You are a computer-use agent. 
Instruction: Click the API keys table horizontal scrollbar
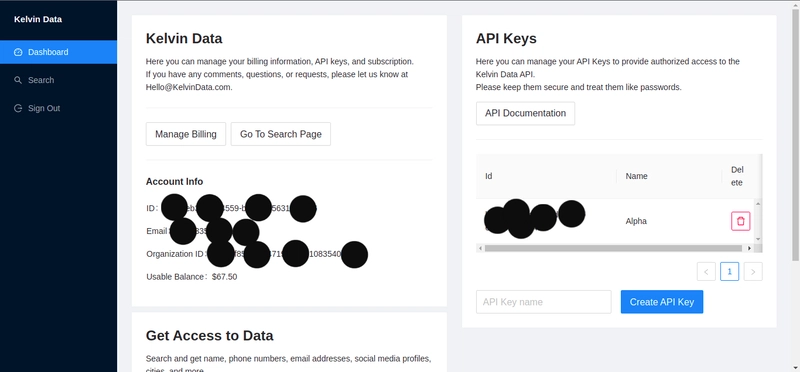click(x=613, y=248)
